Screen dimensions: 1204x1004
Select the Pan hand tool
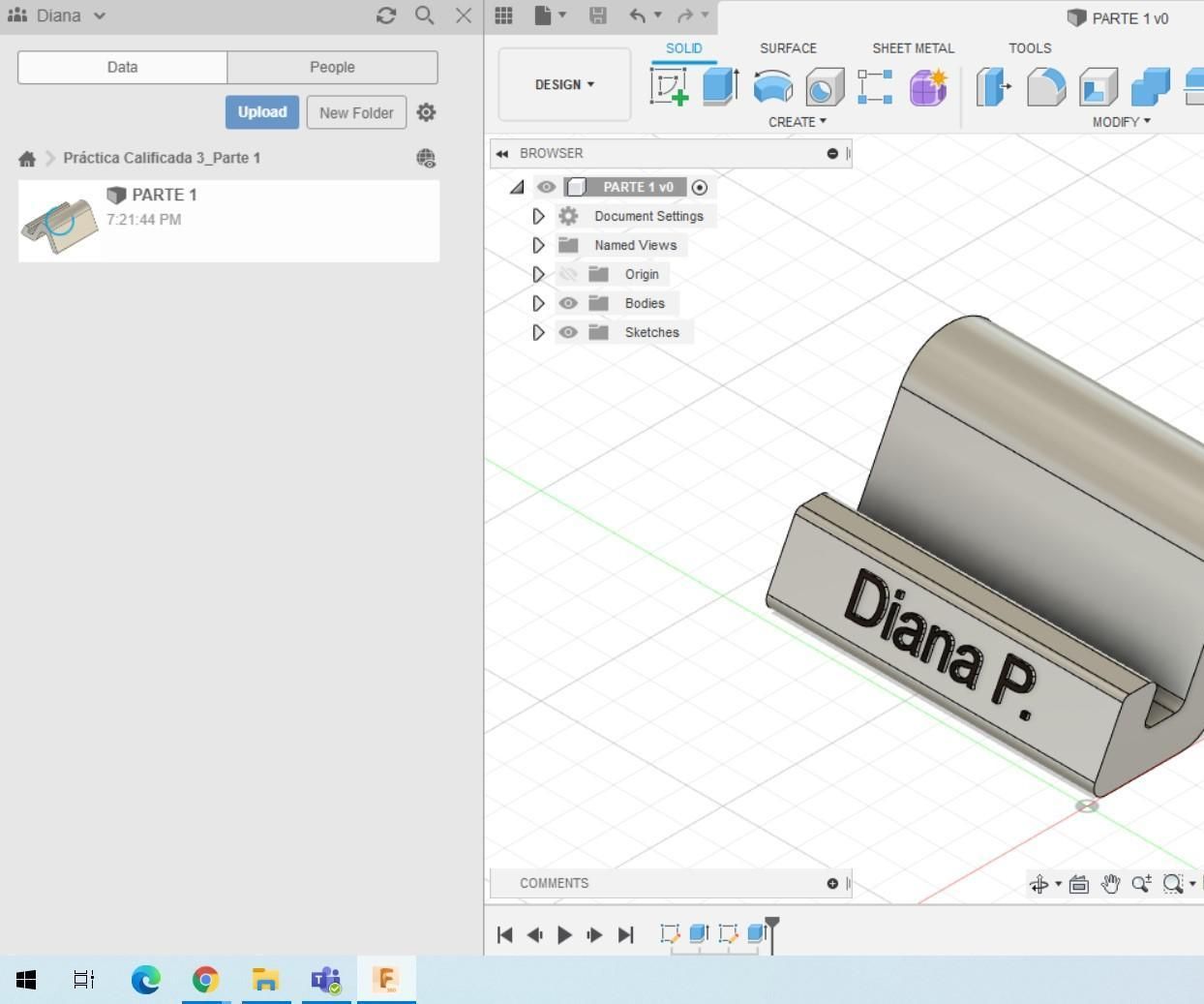point(1110,884)
